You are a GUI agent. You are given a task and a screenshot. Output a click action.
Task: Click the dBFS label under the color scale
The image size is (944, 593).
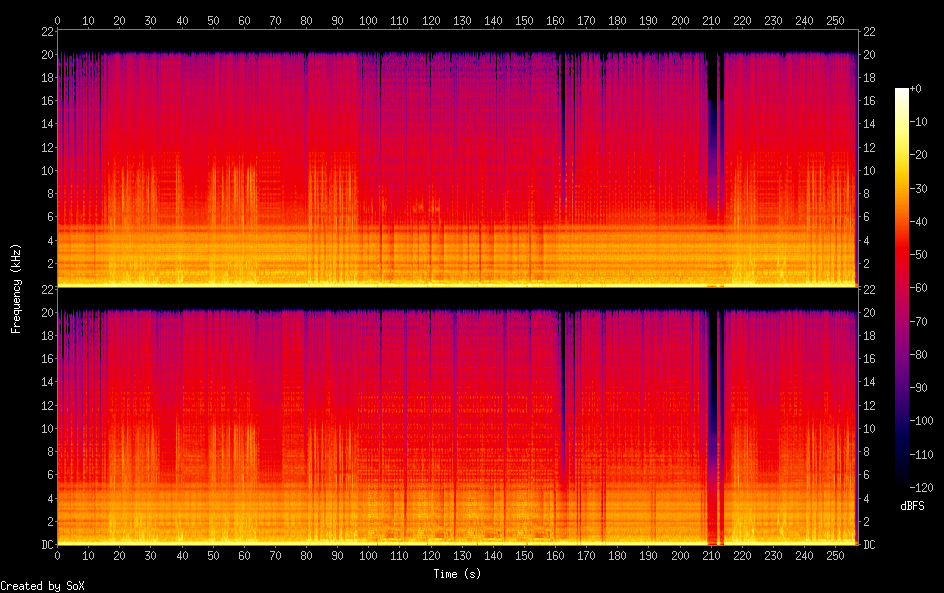[912, 507]
